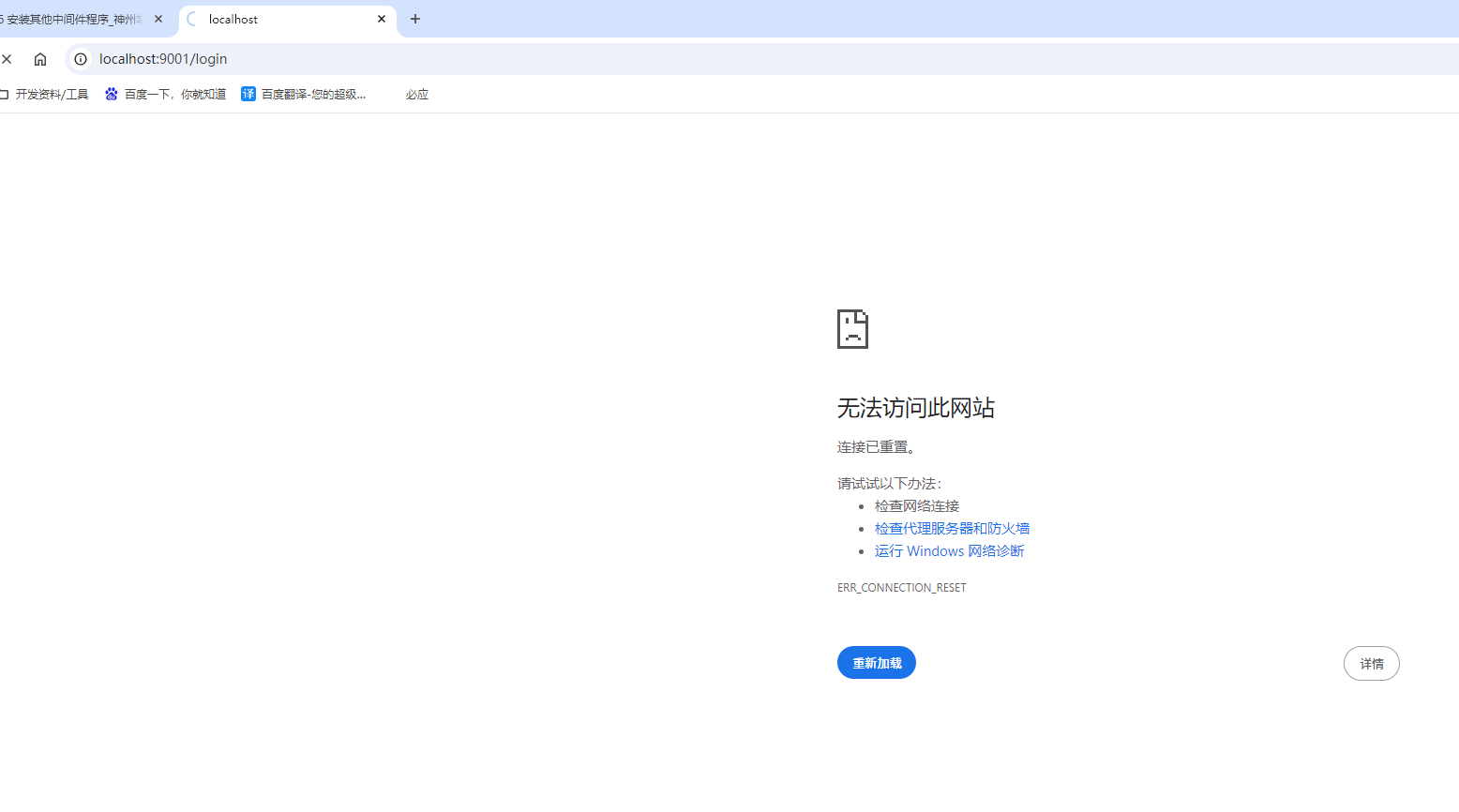Open the 必应 bookmark
1459x812 pixels.
416,94
